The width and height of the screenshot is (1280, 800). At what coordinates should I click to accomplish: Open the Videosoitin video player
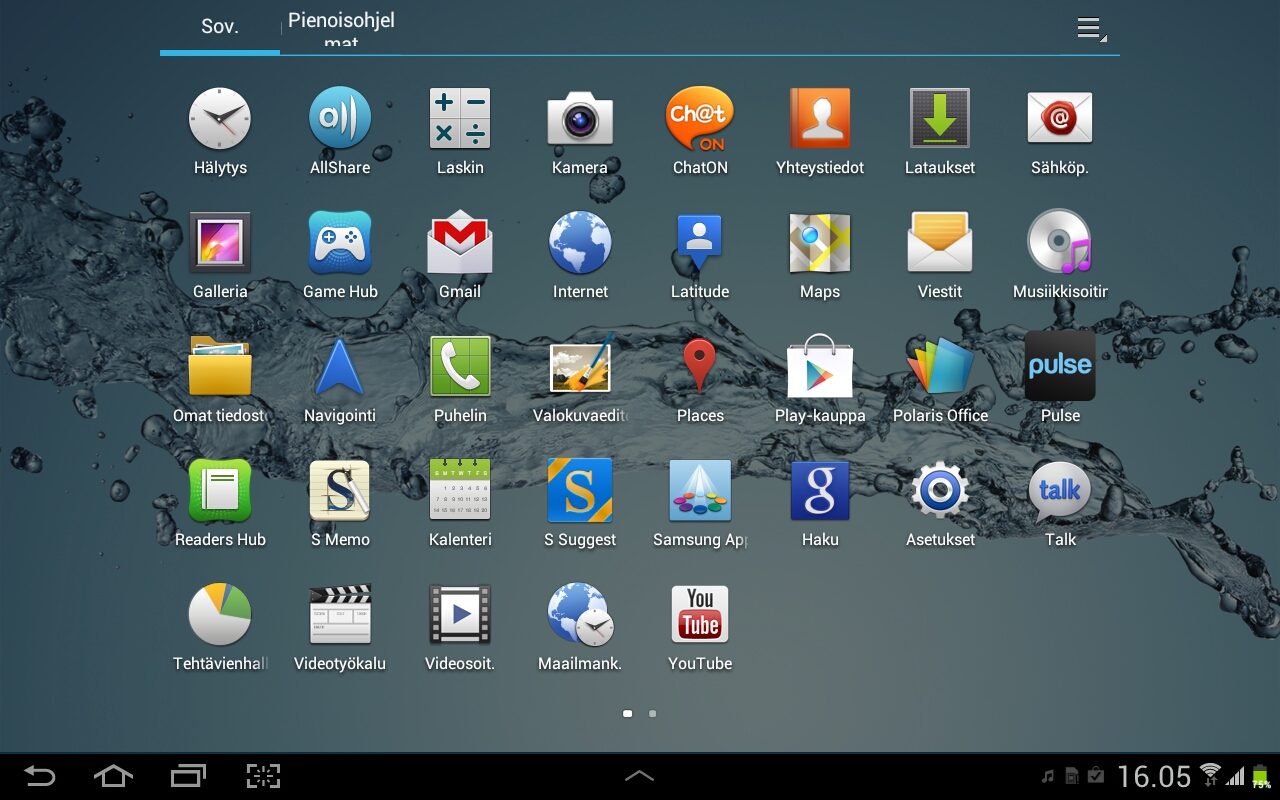460,615
